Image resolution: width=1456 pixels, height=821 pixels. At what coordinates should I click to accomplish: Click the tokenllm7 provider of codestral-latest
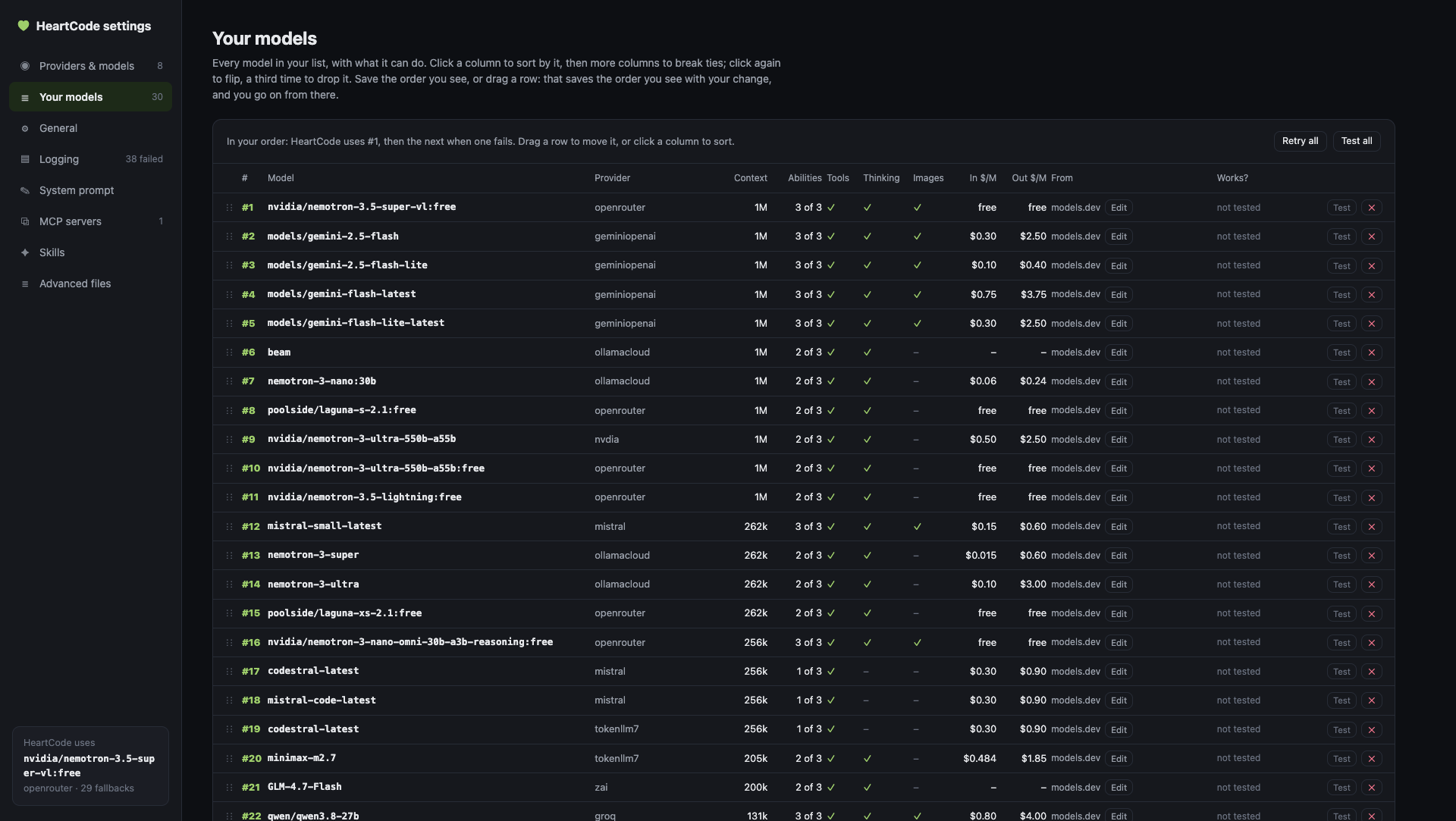(617, 729)
